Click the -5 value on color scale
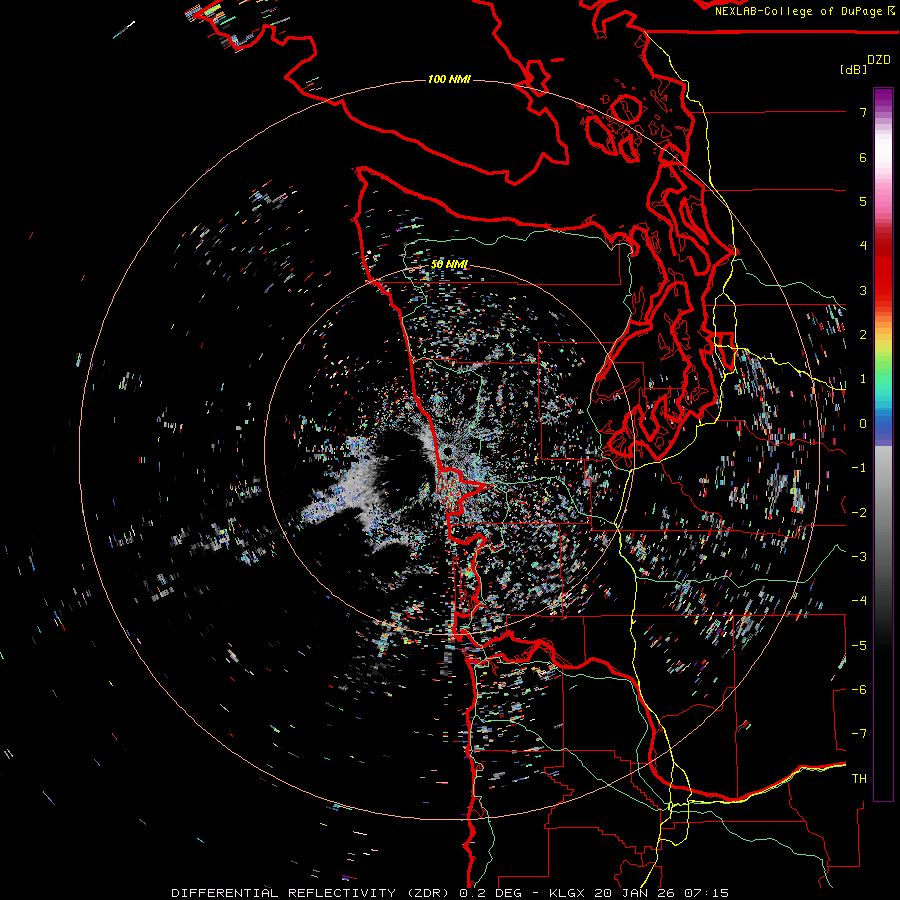 (859, 645)
